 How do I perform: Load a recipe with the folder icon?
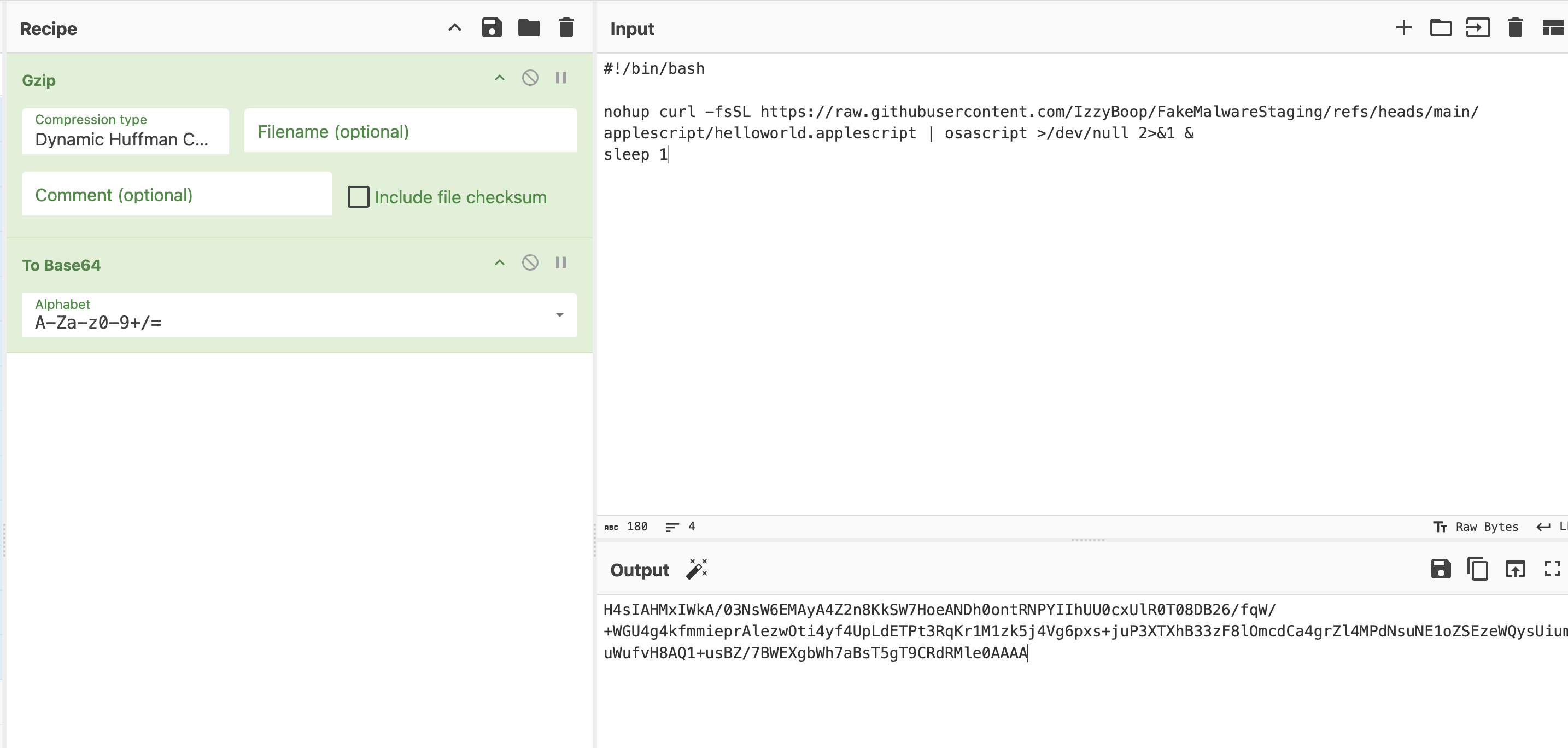[528, 28]
